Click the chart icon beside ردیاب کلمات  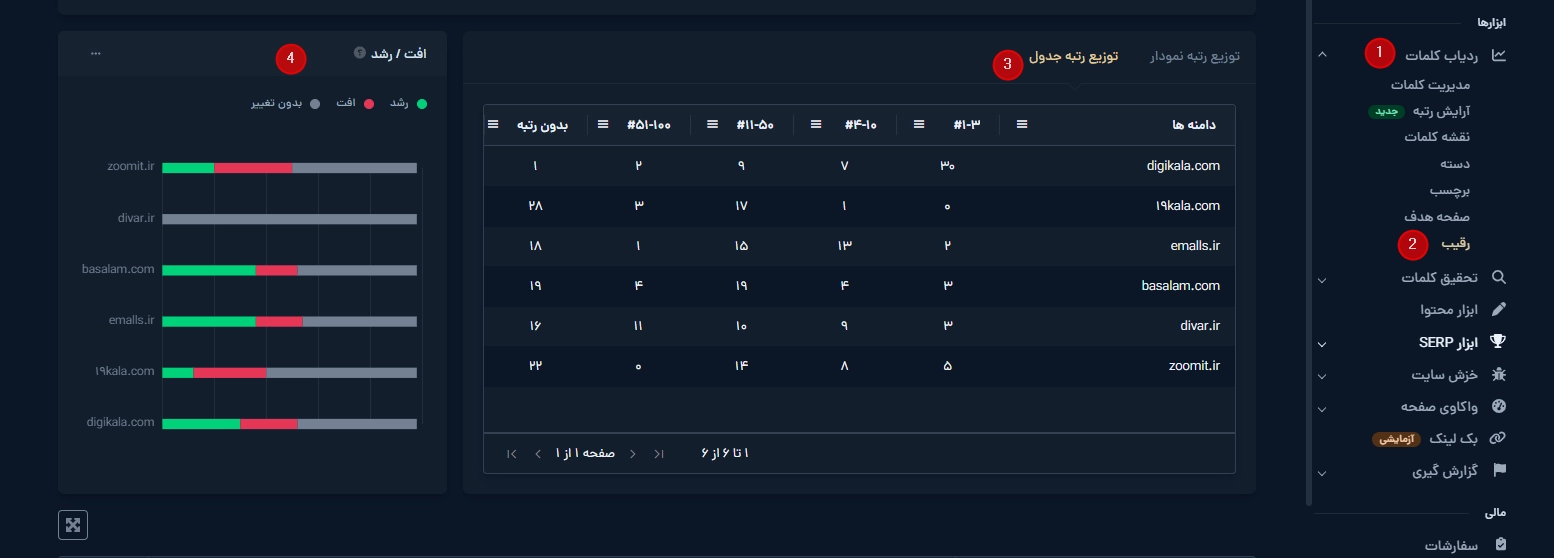point(1498,55)
